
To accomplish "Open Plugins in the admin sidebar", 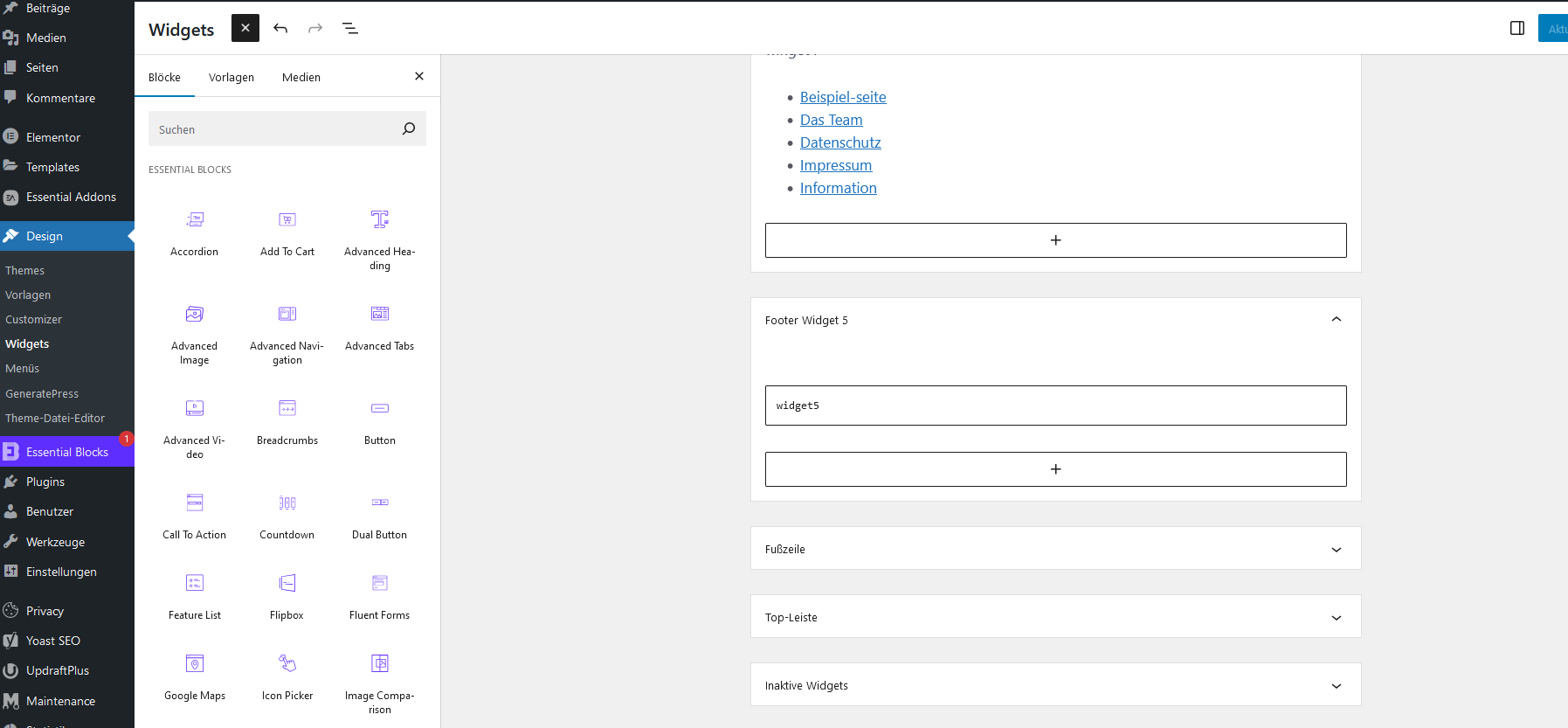I will [x=45, y=482].
